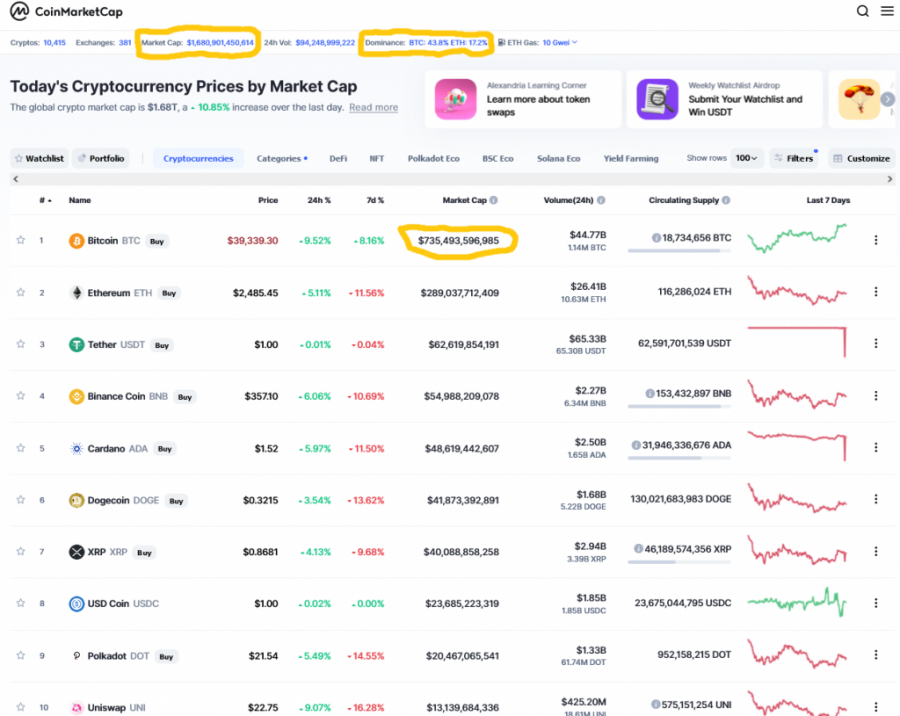
Task: Advance the promo cards carousel
Action: pos(887,99)
